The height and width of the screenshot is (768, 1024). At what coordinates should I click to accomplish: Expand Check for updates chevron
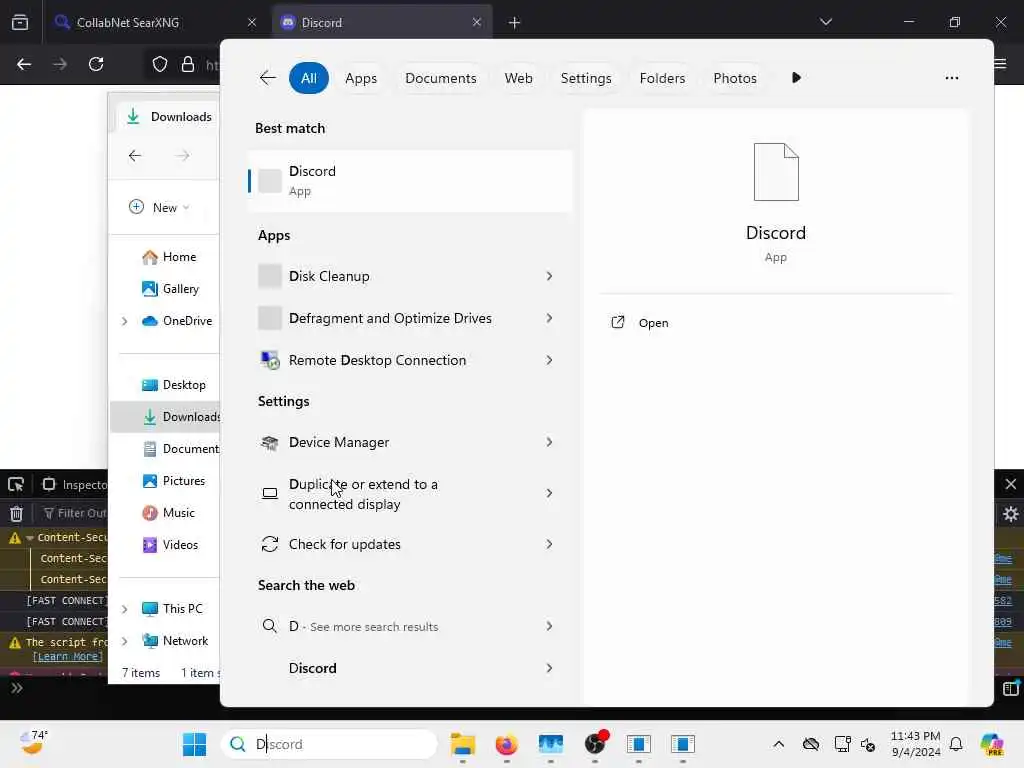pyautogui.click(x=549, y=544)
